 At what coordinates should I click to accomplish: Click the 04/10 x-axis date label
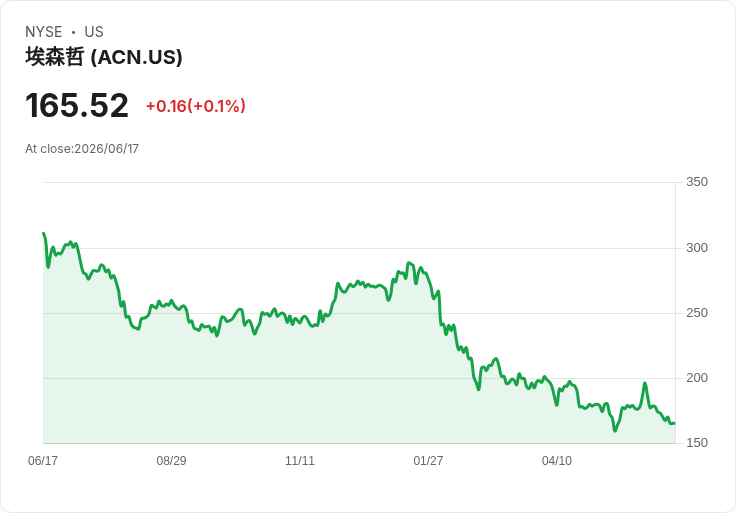click(x=557, y=460)
